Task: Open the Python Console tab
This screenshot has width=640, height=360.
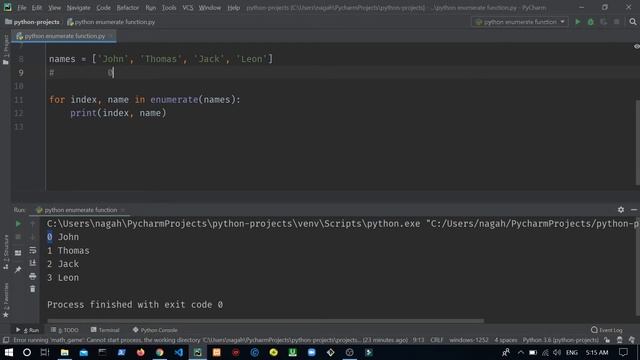Action: pyautogui.click(x=155, y=330)
